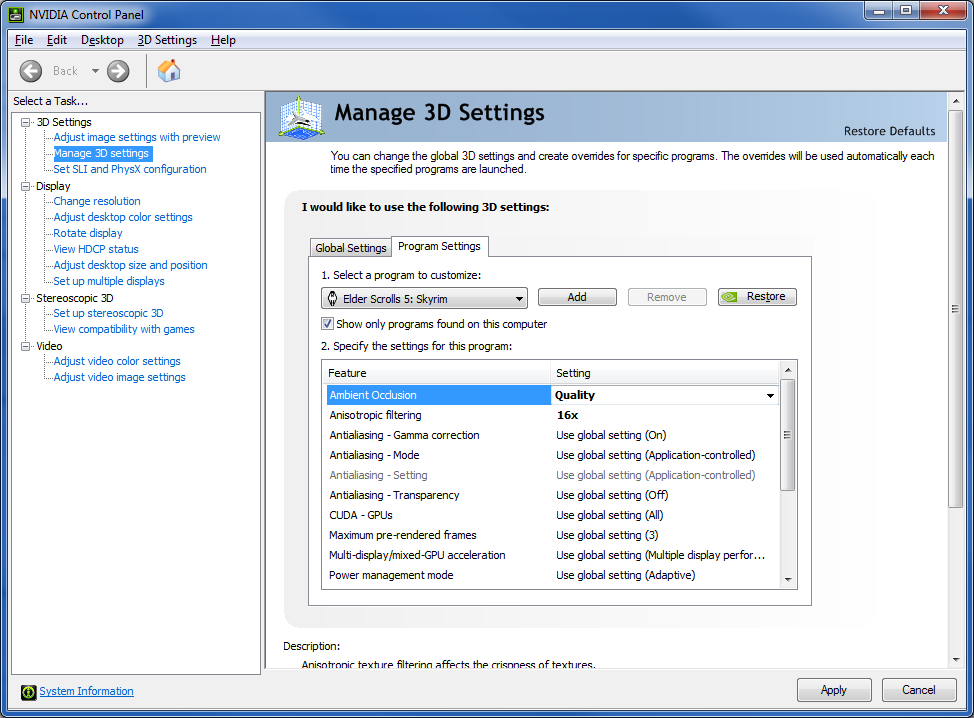Open the Desktop menu
This screenshot has width=974, height=718.
click(x=102, y=40)
